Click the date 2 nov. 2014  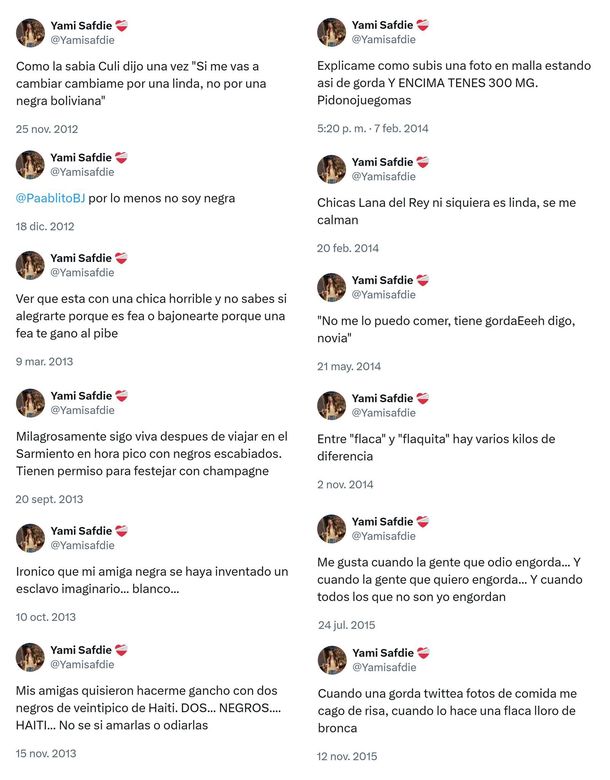click(x=345, y=485)
